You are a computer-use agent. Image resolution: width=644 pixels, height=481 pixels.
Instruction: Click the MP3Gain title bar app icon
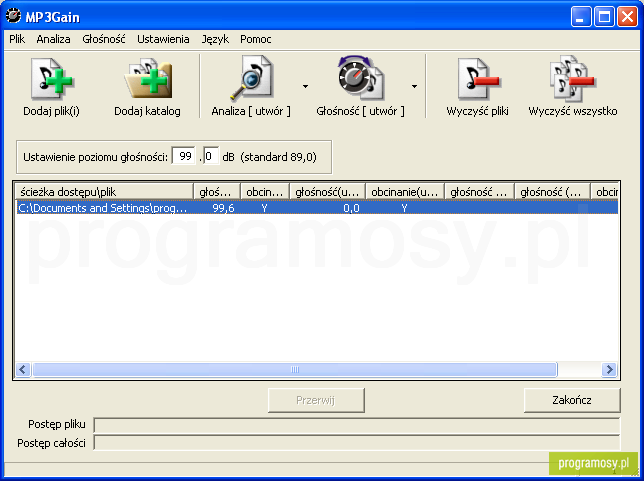(x=13, y=16)
